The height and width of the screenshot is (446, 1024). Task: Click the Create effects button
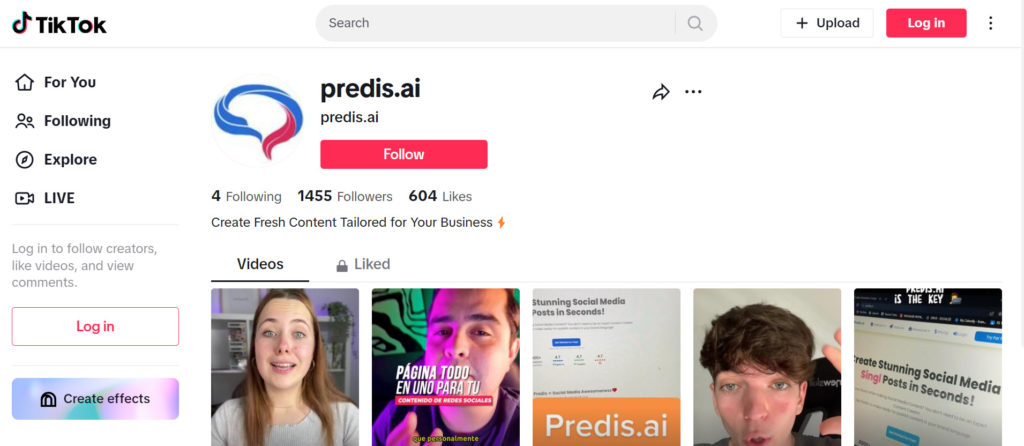(95, 398)
